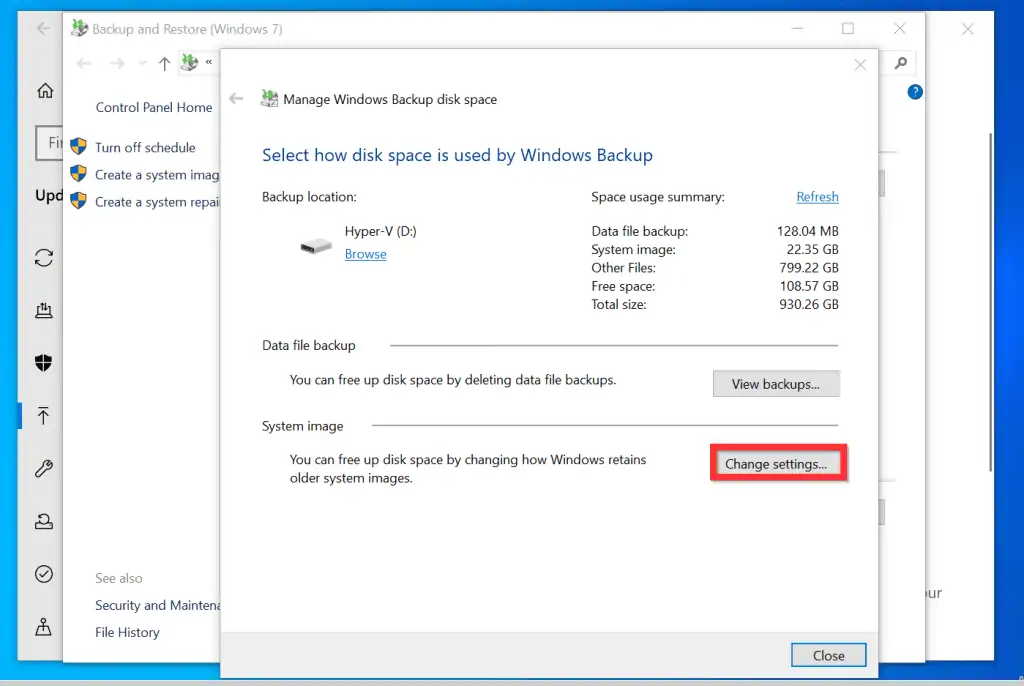Select the Windows Security shield icon

[x=44, y=362]
